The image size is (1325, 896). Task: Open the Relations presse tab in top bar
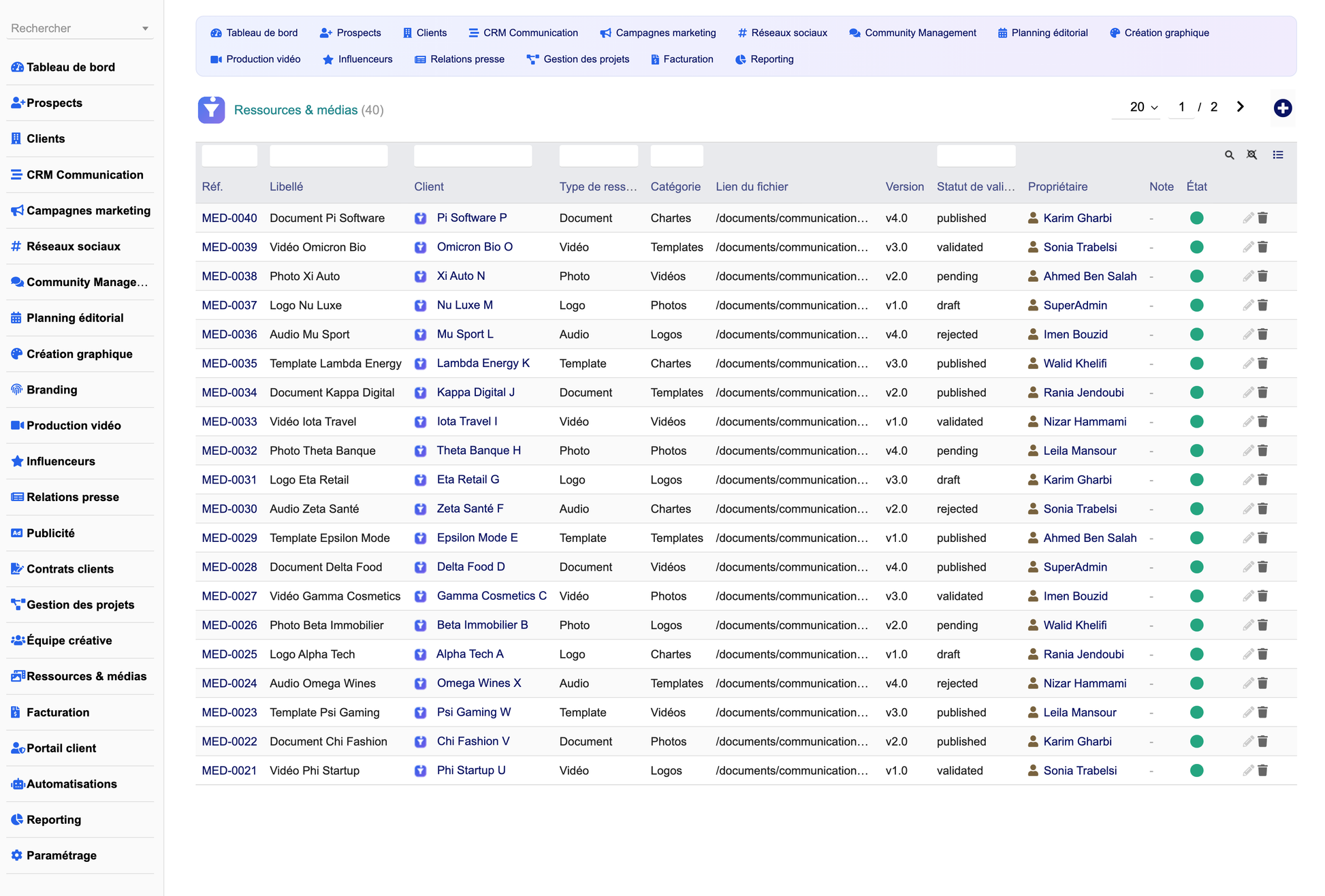tap(460, 59)
